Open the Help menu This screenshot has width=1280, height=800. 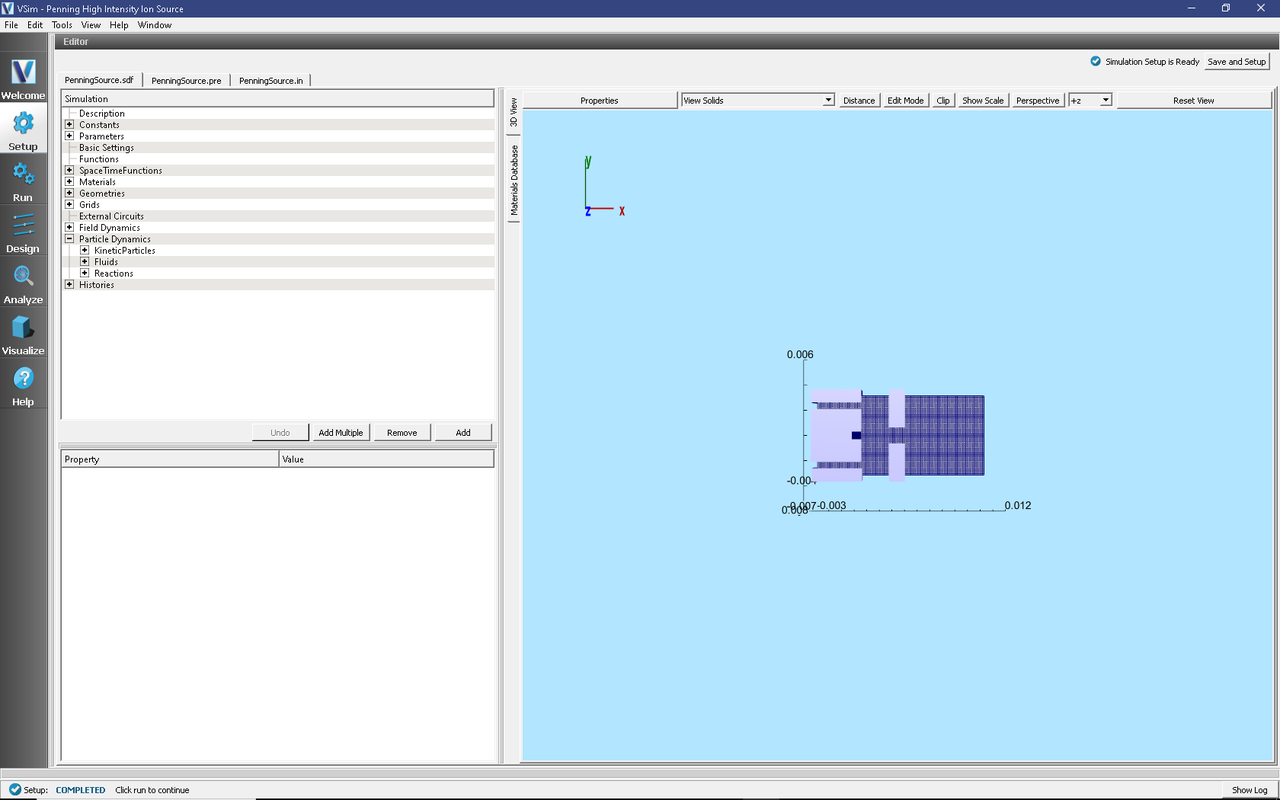click(119, 25)
